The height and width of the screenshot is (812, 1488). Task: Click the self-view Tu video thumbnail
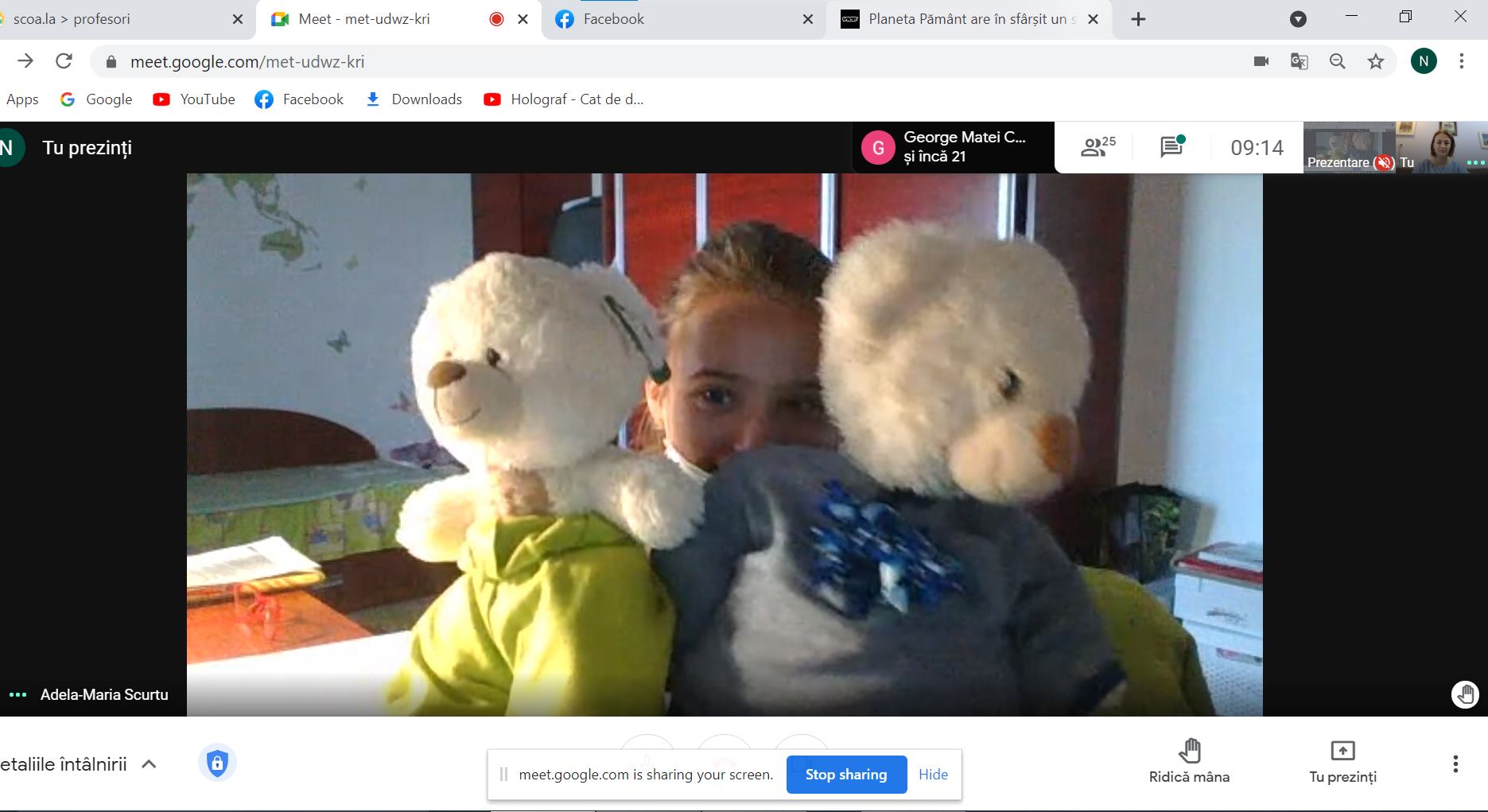tap(1441, 147)
